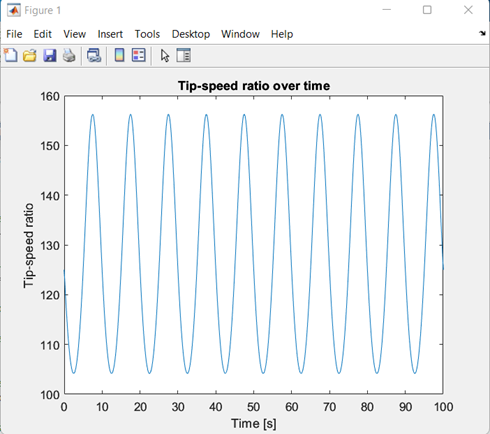Click the New Figure icon
The width and height of the screenshot is (490, 434).
tap(11, 55)
